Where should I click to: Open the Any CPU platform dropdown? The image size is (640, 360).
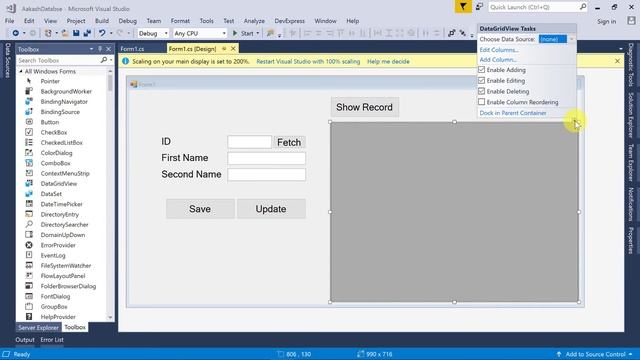coord(224,33)
